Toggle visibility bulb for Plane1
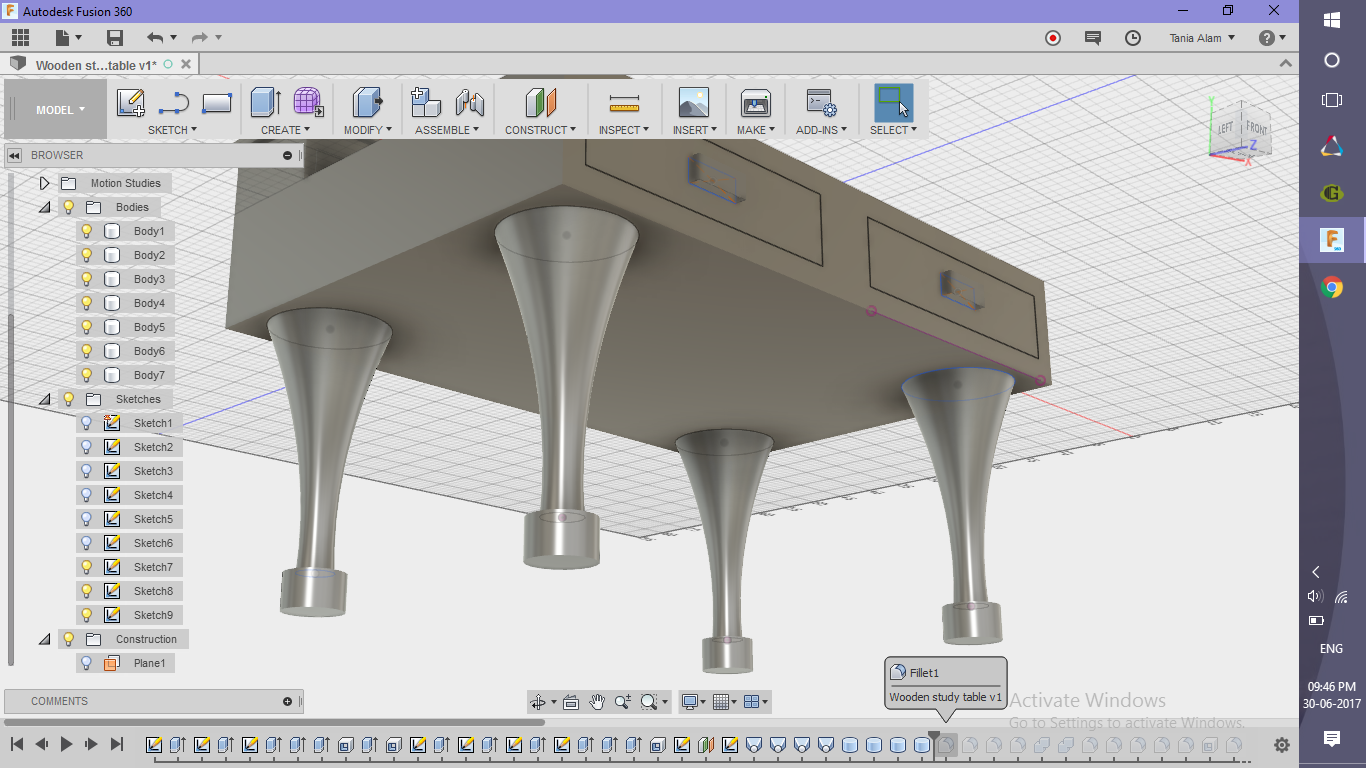Screen dimensions: 1366x768 pos(87,663)
